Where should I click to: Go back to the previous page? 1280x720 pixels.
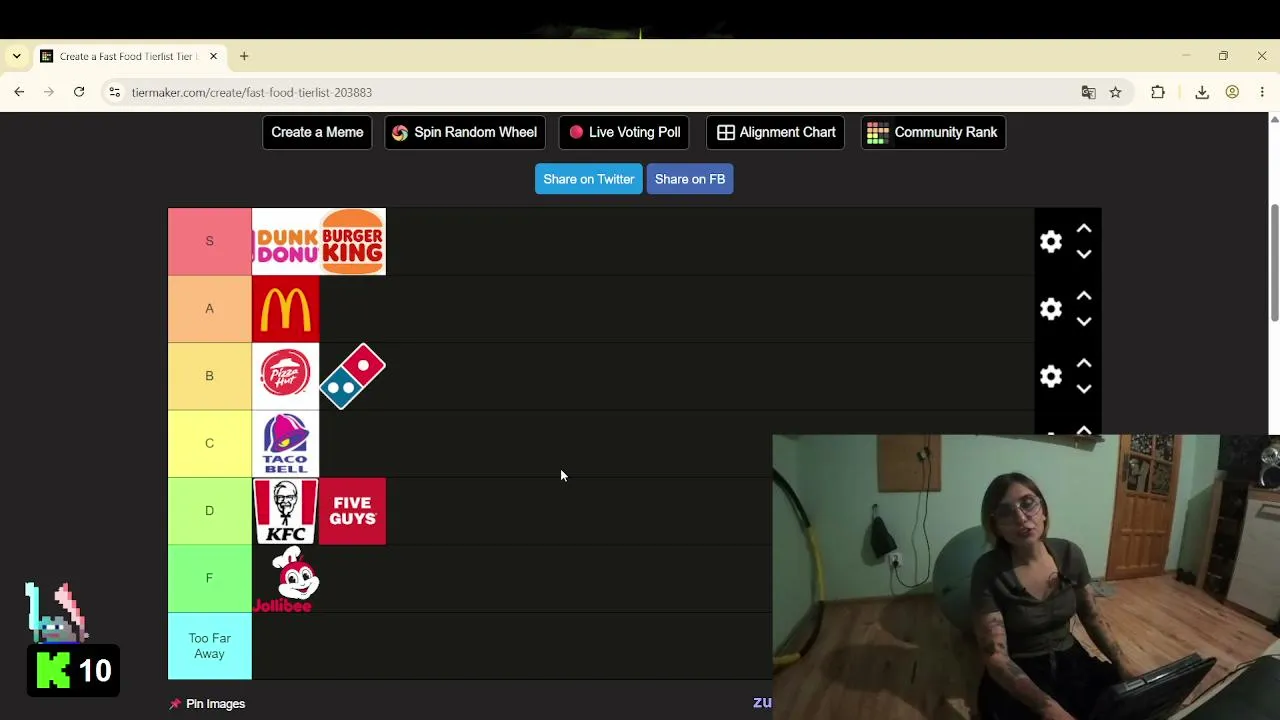coord(19,92)
